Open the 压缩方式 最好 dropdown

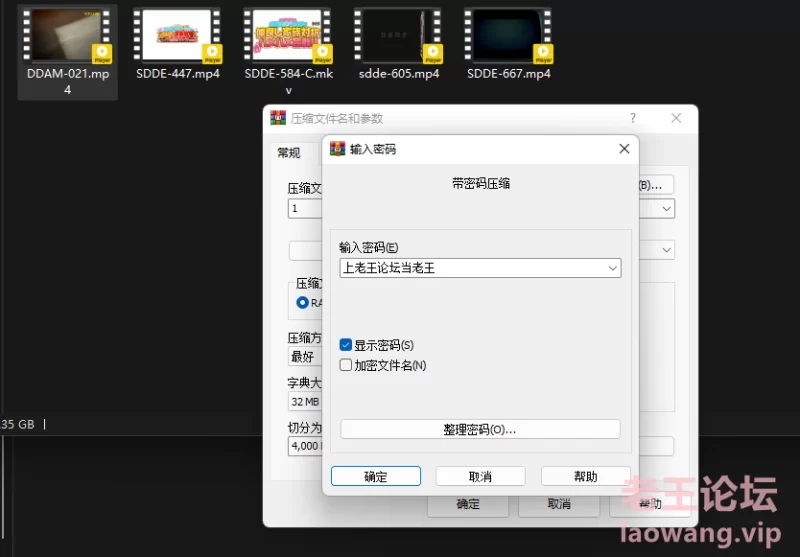point(305,357)
